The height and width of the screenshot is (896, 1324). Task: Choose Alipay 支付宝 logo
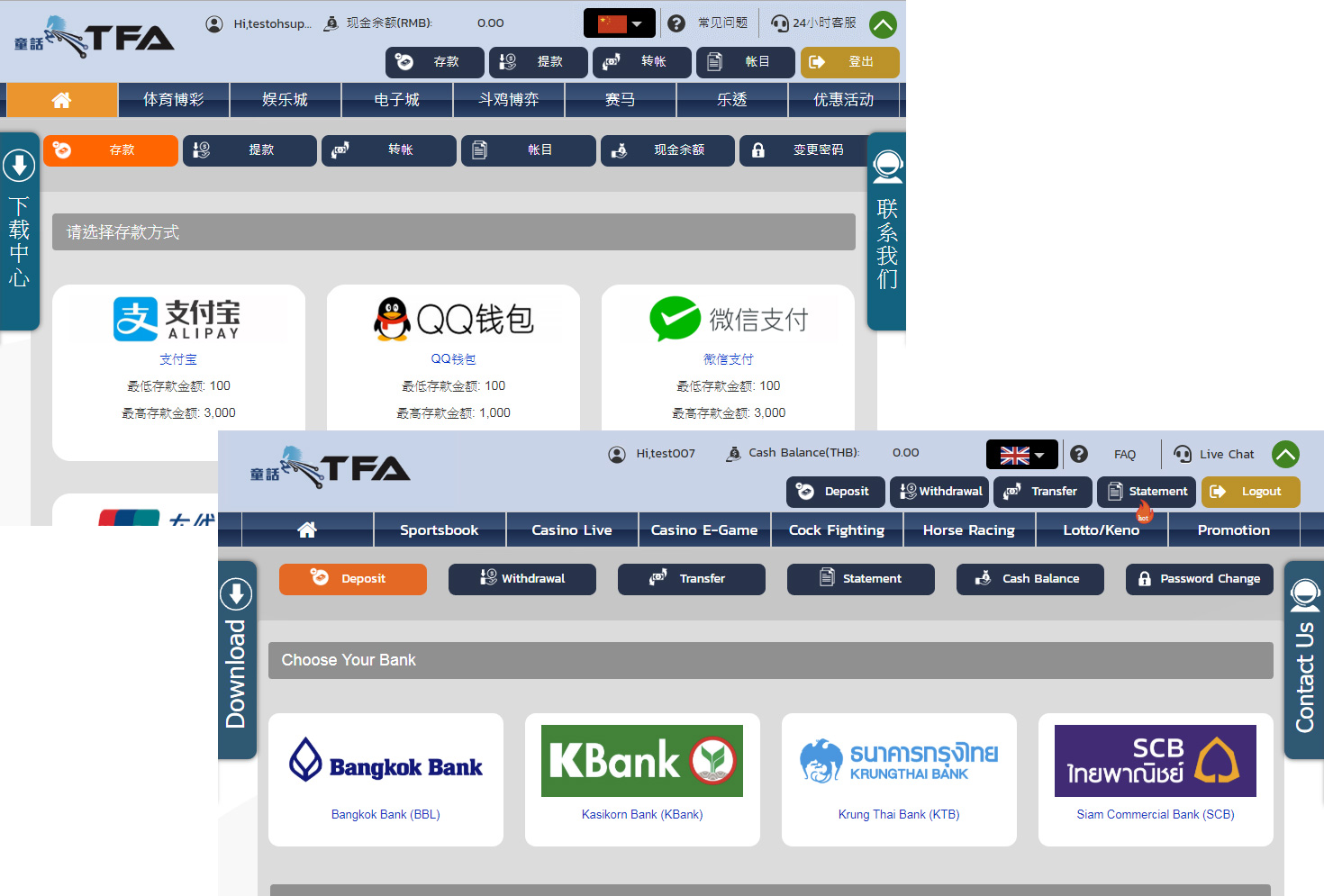click(x=177, y=320)
